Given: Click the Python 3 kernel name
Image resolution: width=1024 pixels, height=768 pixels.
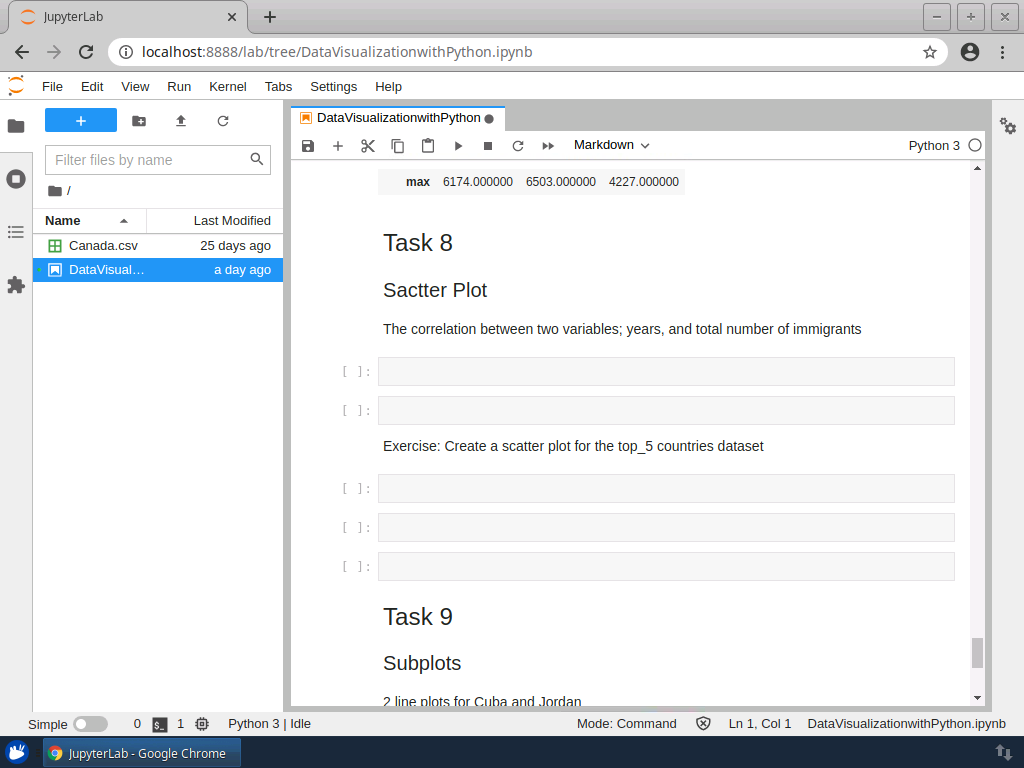Looking at the screenshot, I should 934,146.
